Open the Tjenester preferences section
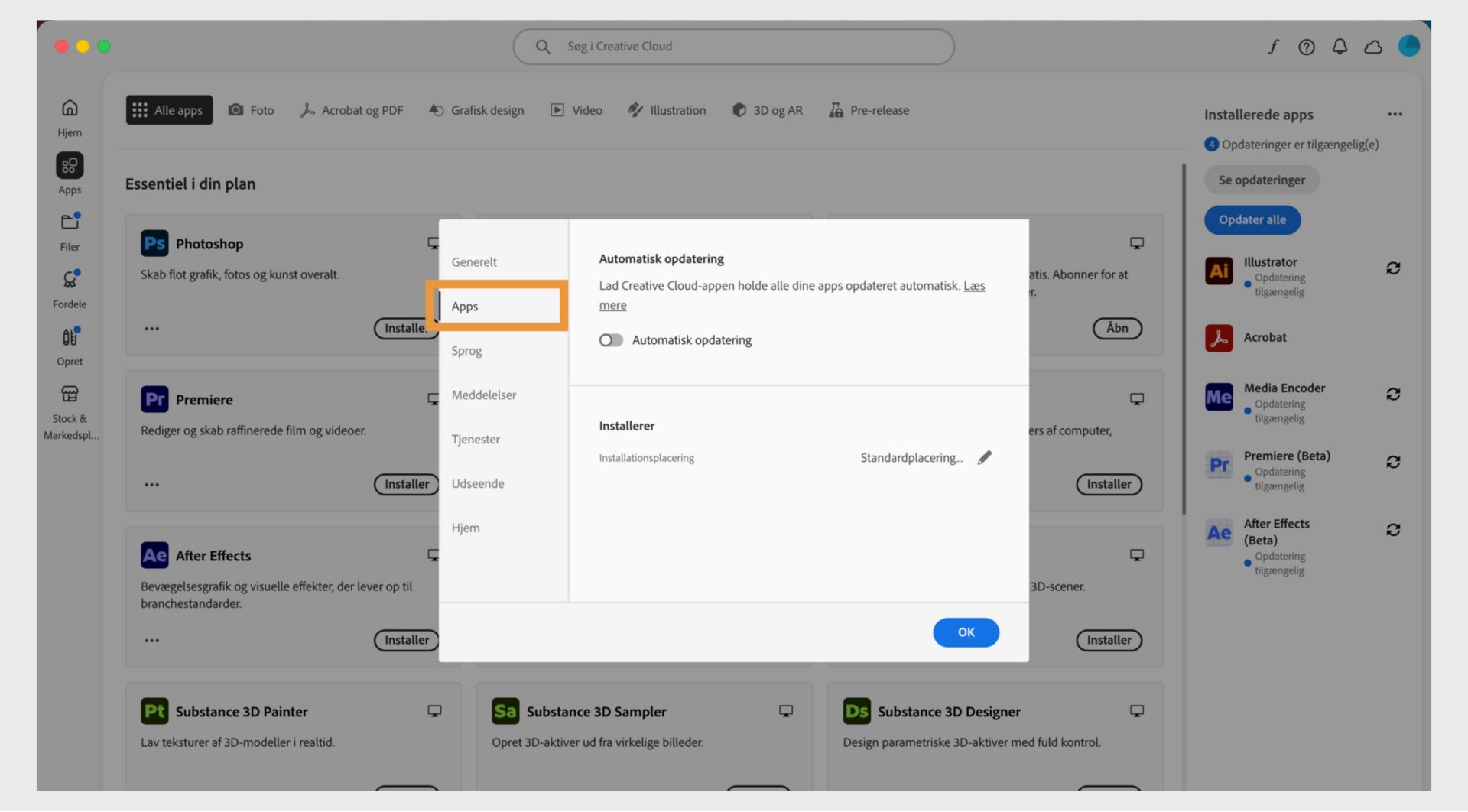This screenshot has width=1468, height=812. pos(476,439)
